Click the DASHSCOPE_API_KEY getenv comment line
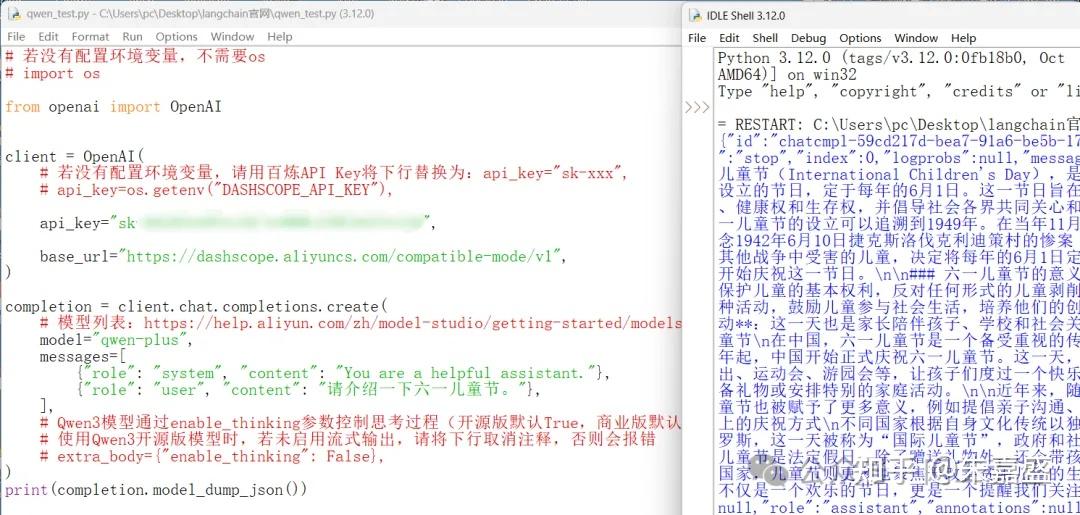Screen dimensions: 1080x515 216,189
